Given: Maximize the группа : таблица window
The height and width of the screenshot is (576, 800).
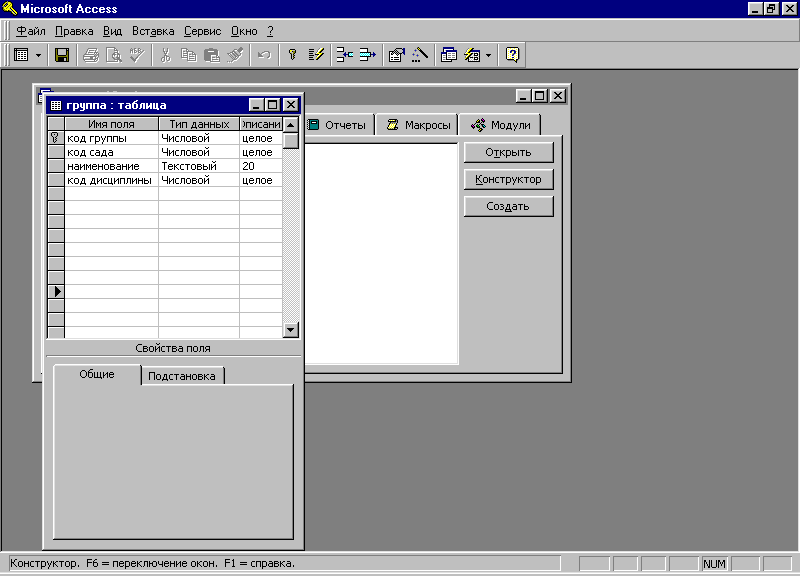Looking at the screenshot, I should tap(273, 105).
